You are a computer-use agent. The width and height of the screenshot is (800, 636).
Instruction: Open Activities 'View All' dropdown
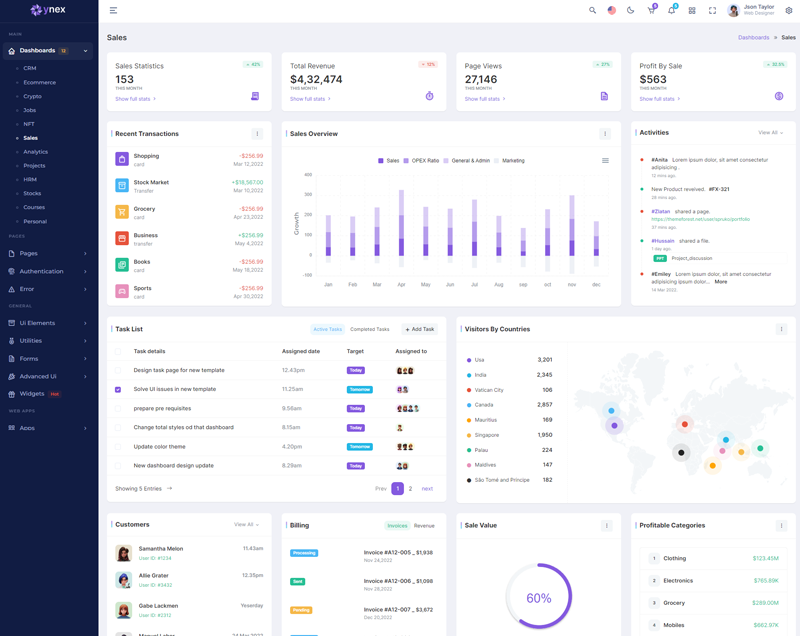[x=770, y=133]
